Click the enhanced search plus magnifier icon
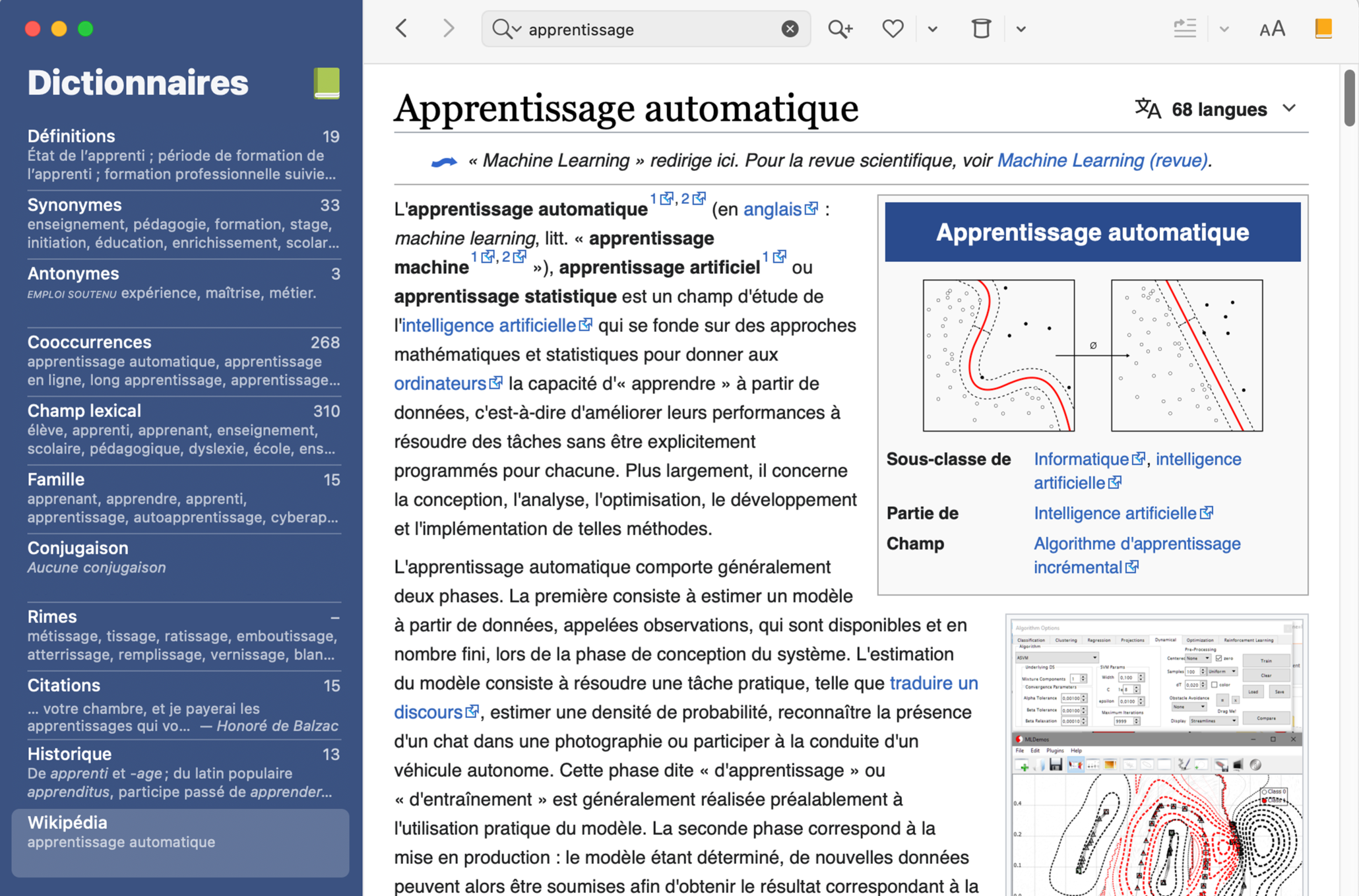1359x896 pixels. click(x=840, y=29)
